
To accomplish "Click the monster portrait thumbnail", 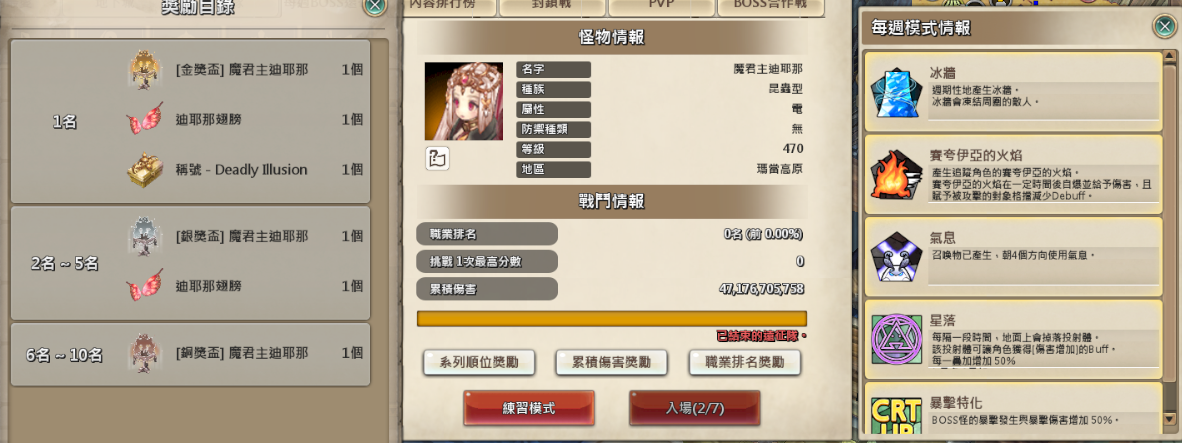I will [464, 101].
